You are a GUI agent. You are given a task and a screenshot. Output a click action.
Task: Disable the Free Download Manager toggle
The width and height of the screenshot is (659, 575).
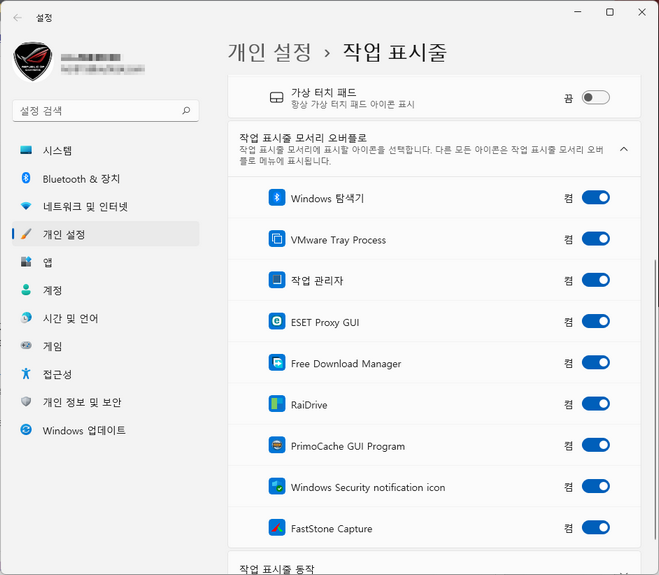[596, 362]
